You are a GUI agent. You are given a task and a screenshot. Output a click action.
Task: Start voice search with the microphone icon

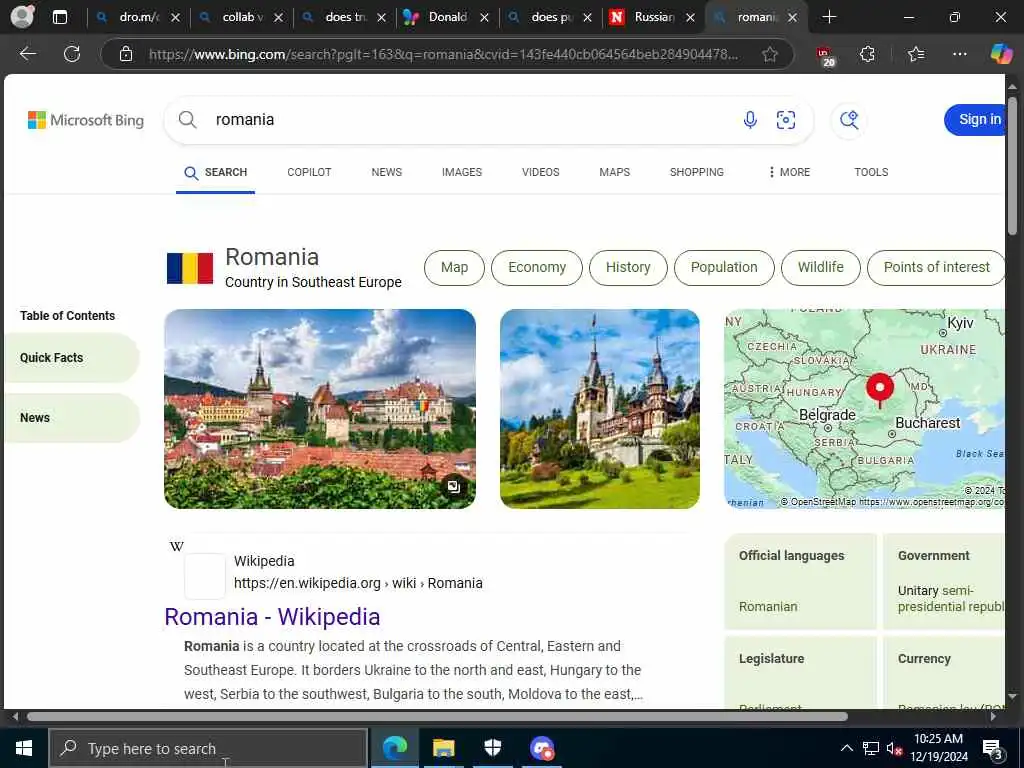(750, 120)
